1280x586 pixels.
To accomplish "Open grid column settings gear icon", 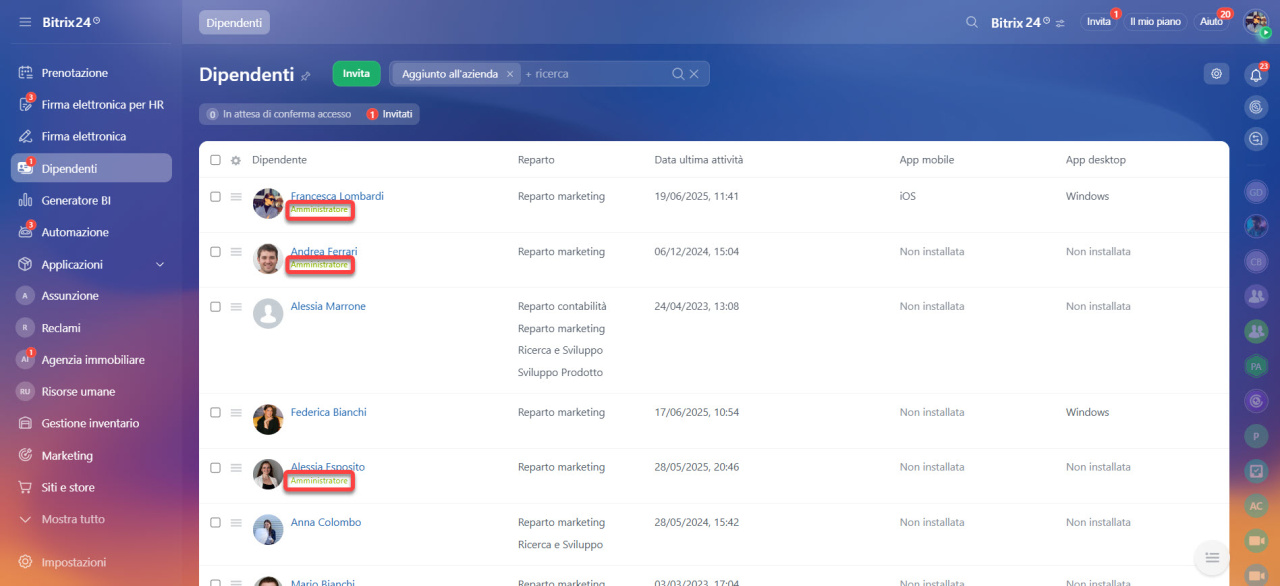I will [236, 160].
